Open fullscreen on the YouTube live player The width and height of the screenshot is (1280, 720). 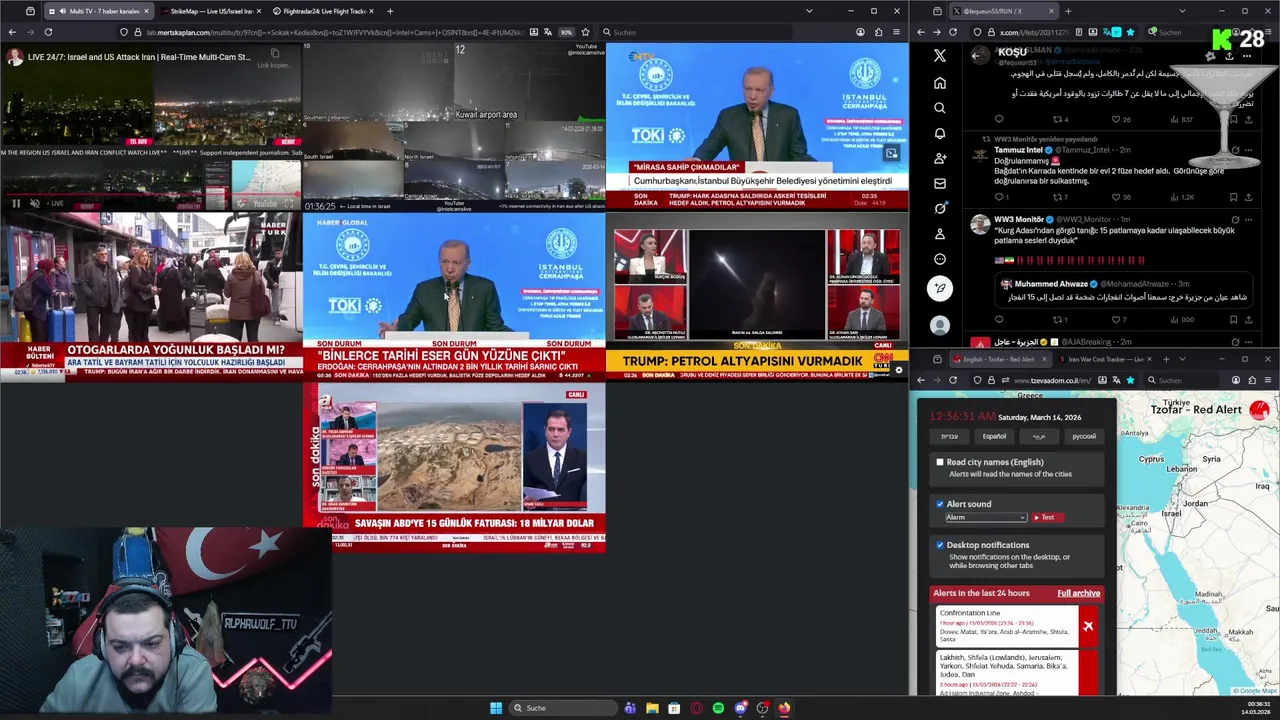pyautogui.click(x=290, y=203)
